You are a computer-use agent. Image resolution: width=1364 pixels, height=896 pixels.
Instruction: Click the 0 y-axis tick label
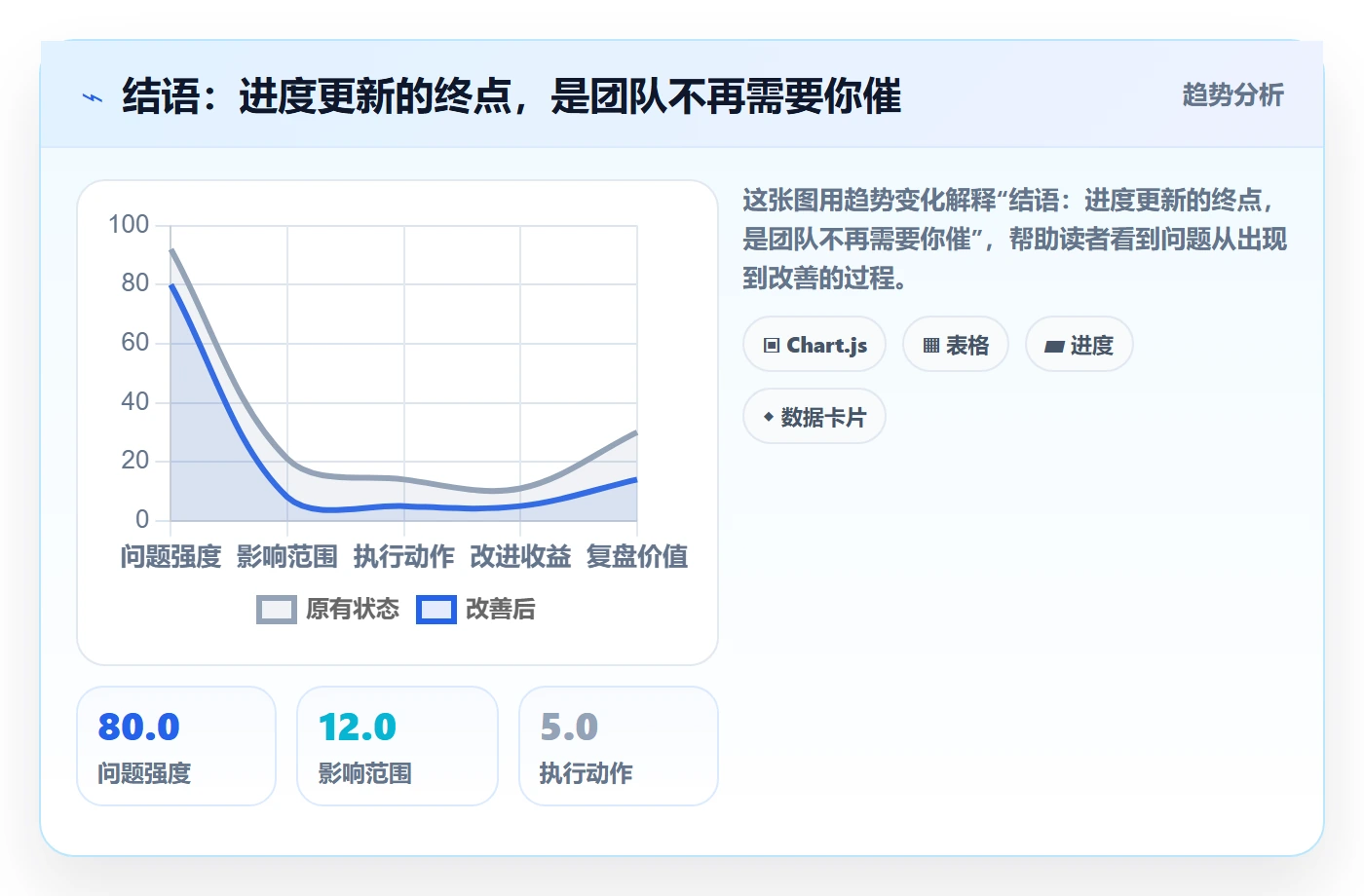[142, 519]
